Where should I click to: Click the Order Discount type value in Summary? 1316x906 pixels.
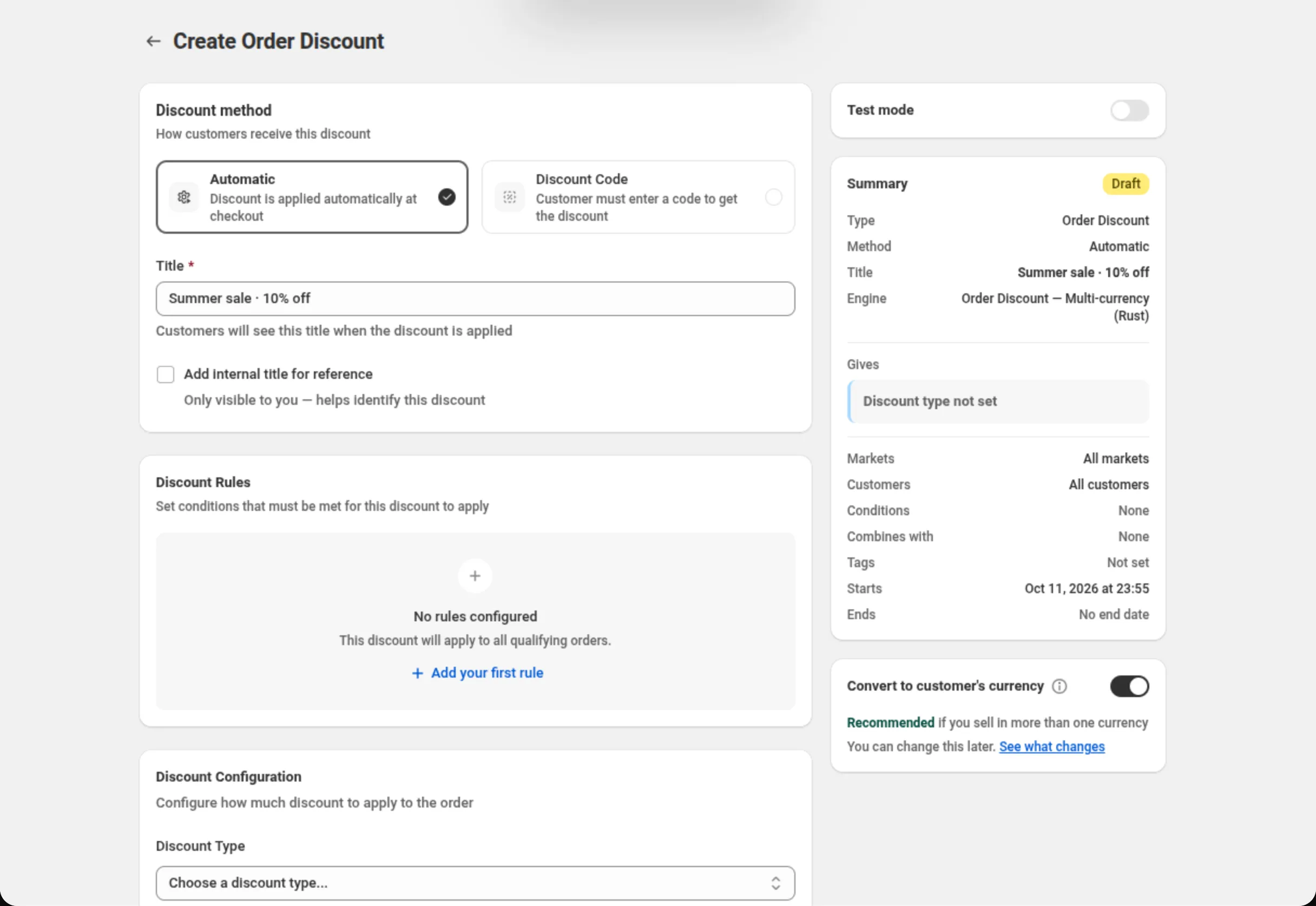[1105, 220]
